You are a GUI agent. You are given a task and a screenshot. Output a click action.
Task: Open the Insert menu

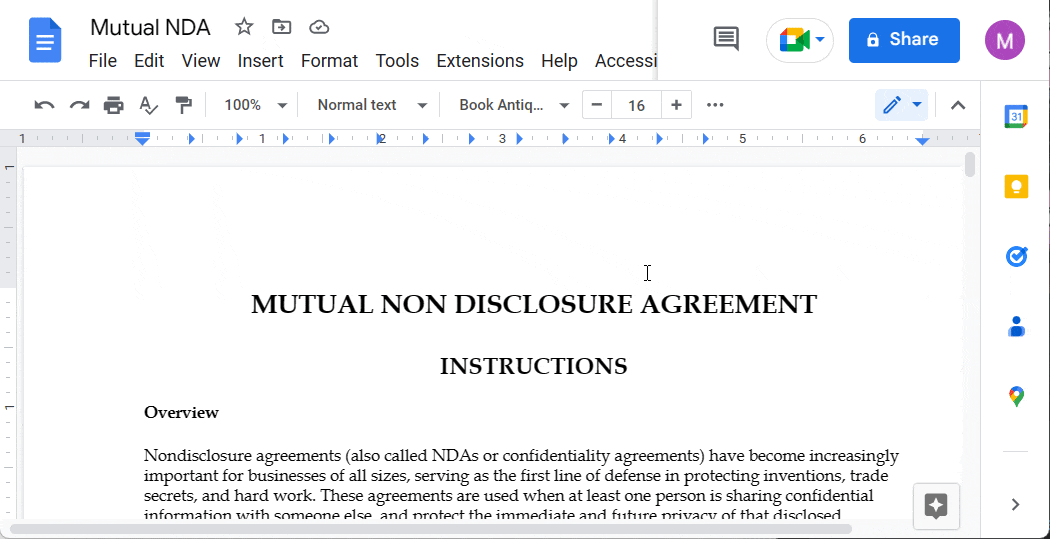click(260, 61)
